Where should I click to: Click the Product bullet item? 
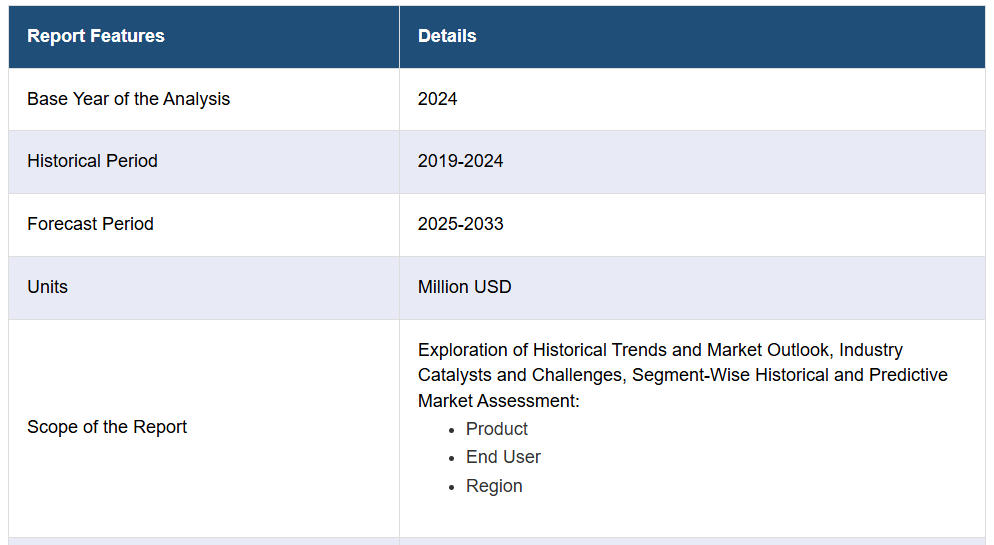(497, 429)
